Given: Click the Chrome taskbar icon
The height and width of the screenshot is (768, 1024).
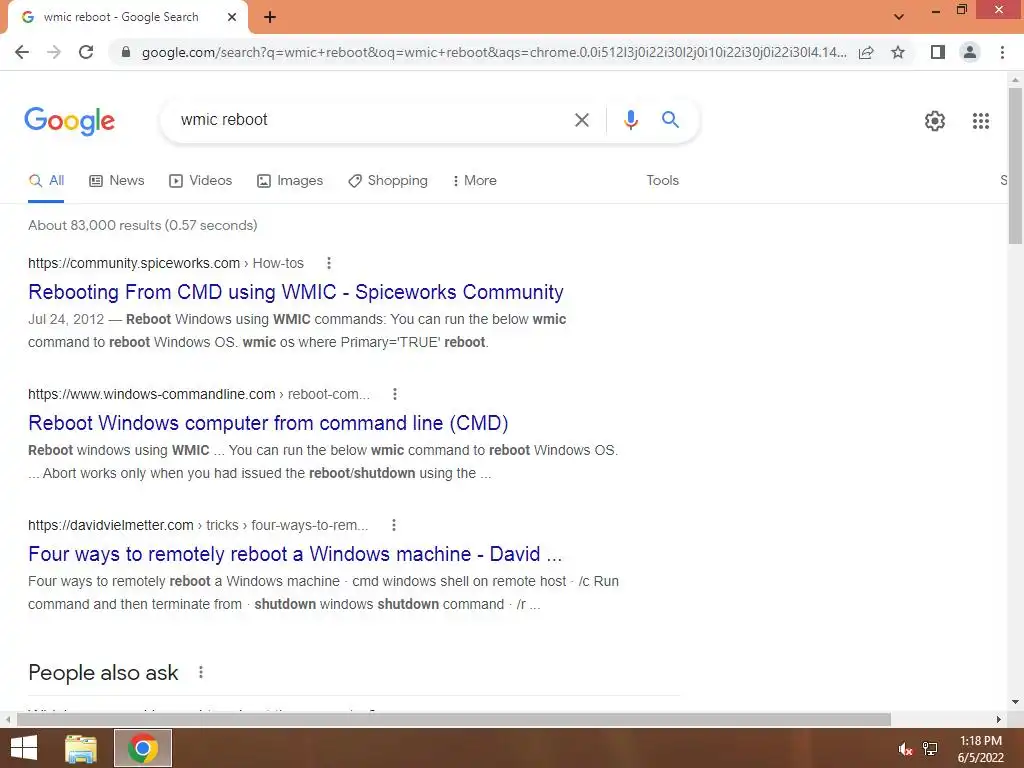Looking at the screenshot, I should [143, 748].
